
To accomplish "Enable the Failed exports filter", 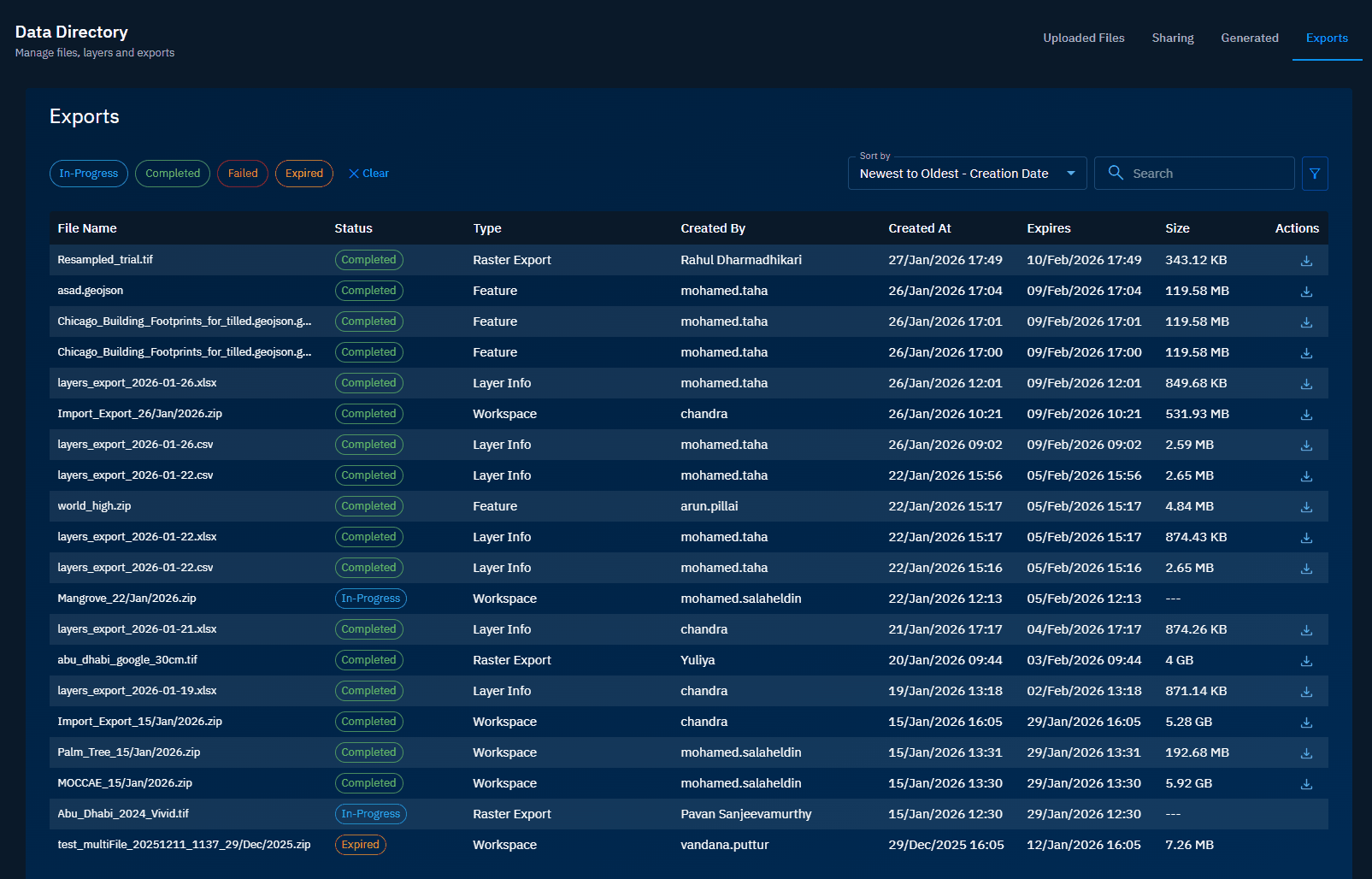I will click(242, 173).
